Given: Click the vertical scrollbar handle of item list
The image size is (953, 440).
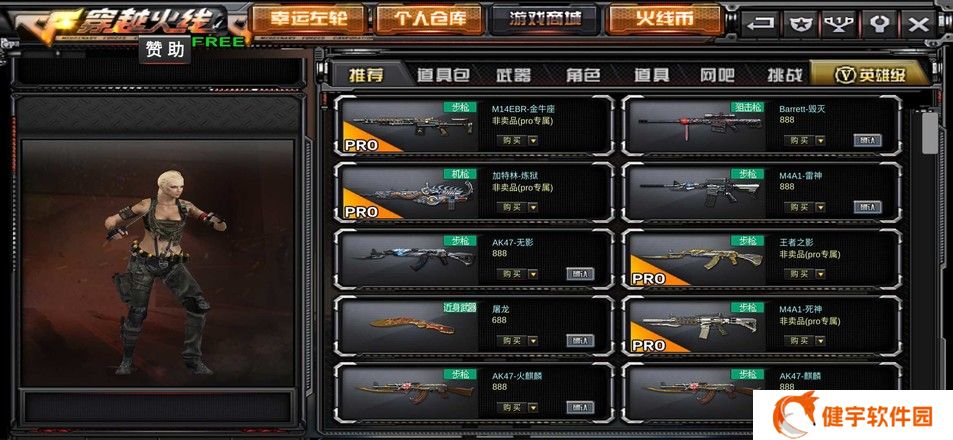Looking at the screenshot, I should click(929, 132).
